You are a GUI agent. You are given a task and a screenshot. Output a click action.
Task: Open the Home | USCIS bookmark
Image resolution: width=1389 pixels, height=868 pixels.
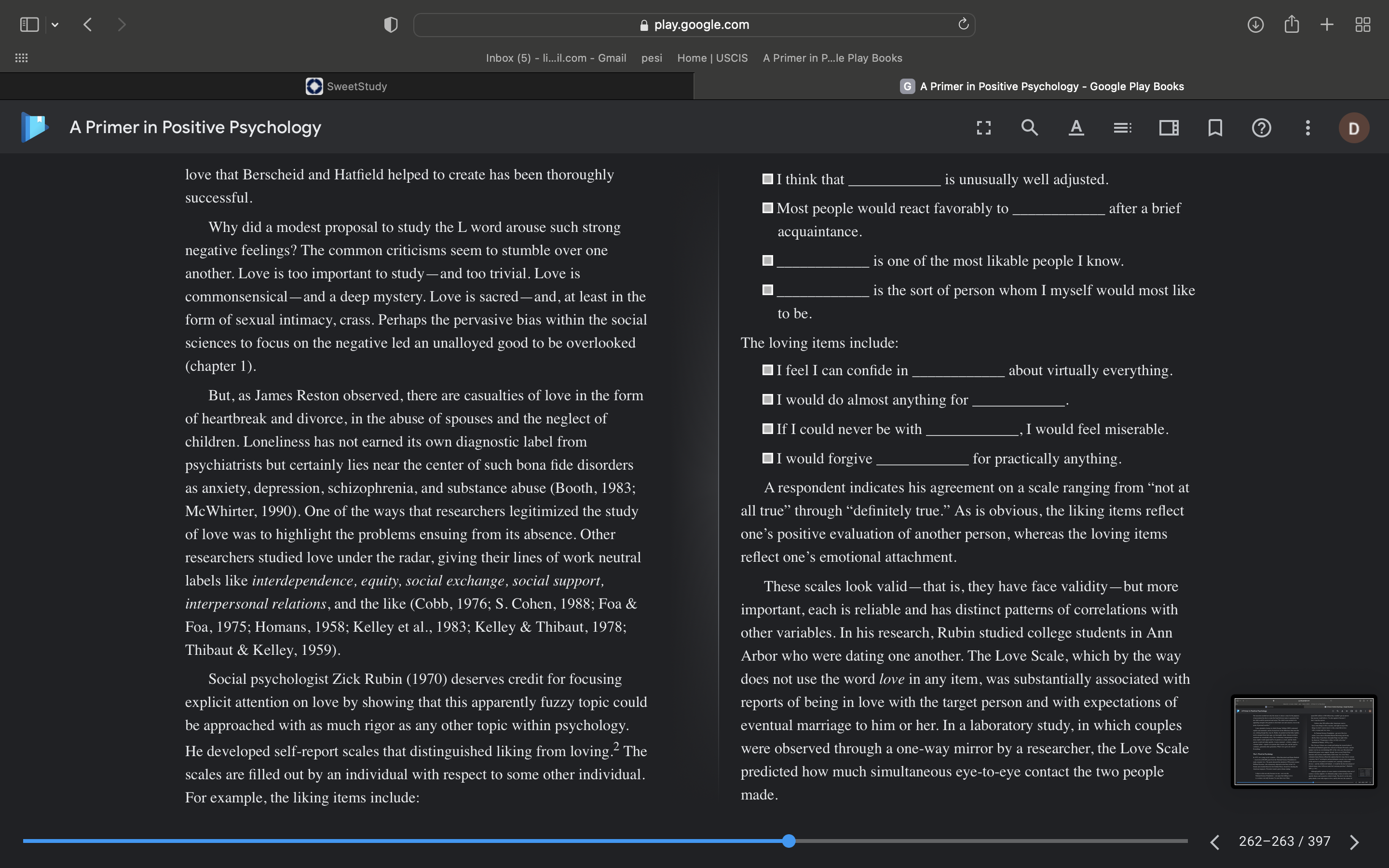(x=712, y=58)
